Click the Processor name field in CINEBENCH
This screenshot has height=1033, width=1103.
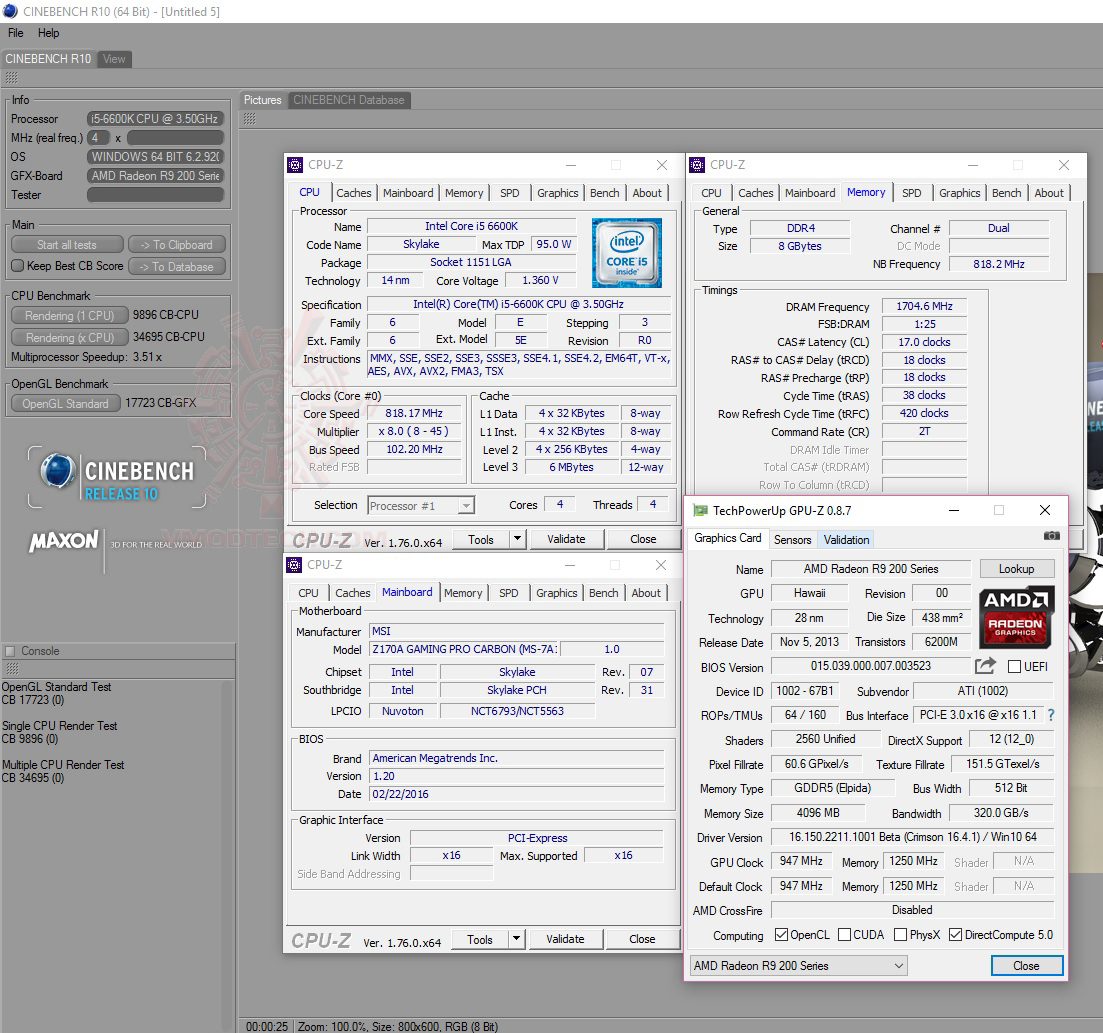pos(155,119)
